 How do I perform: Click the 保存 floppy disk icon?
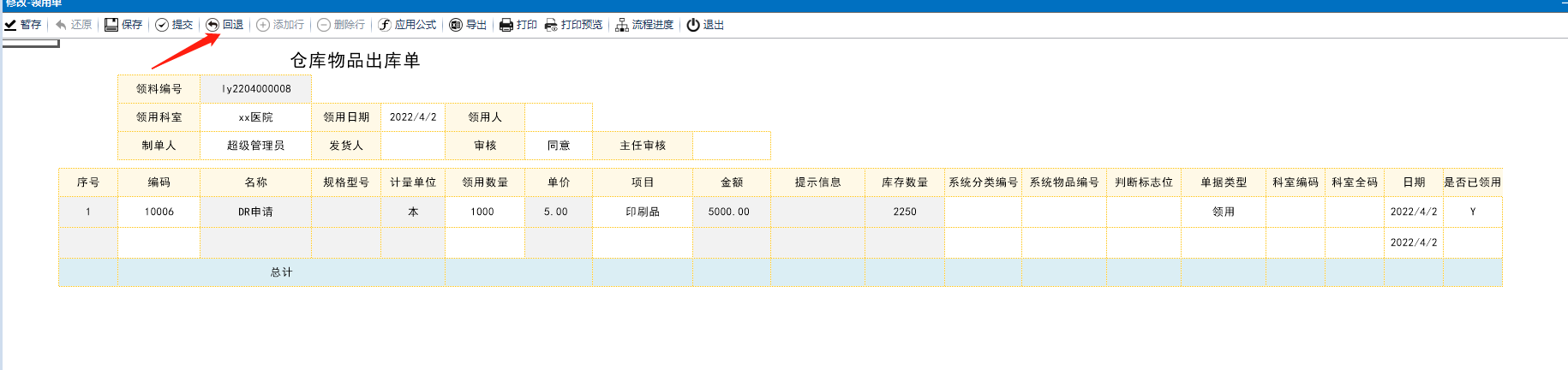[x=111, y=25]
